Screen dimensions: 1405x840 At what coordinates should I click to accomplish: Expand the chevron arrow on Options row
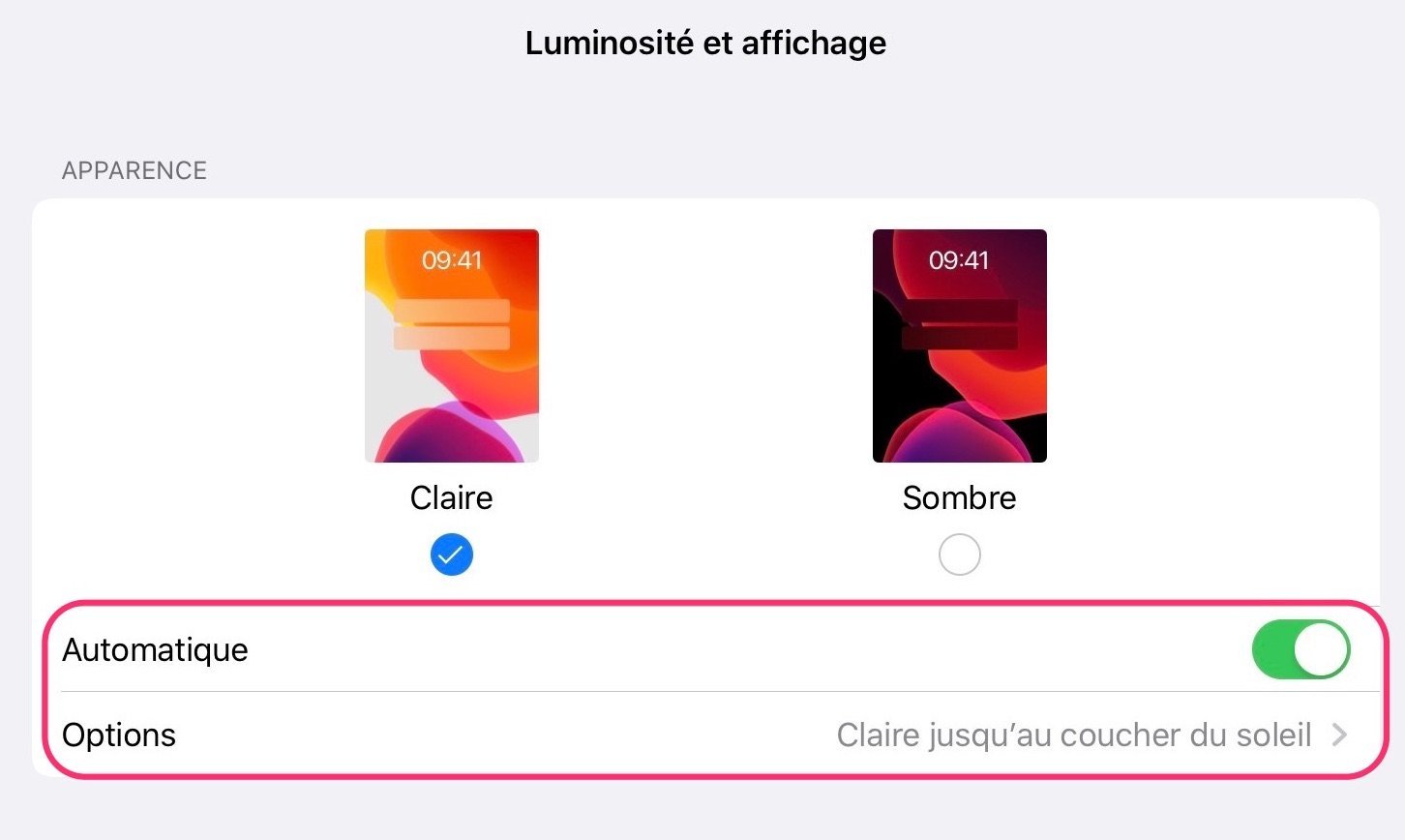click(1340, 735)
